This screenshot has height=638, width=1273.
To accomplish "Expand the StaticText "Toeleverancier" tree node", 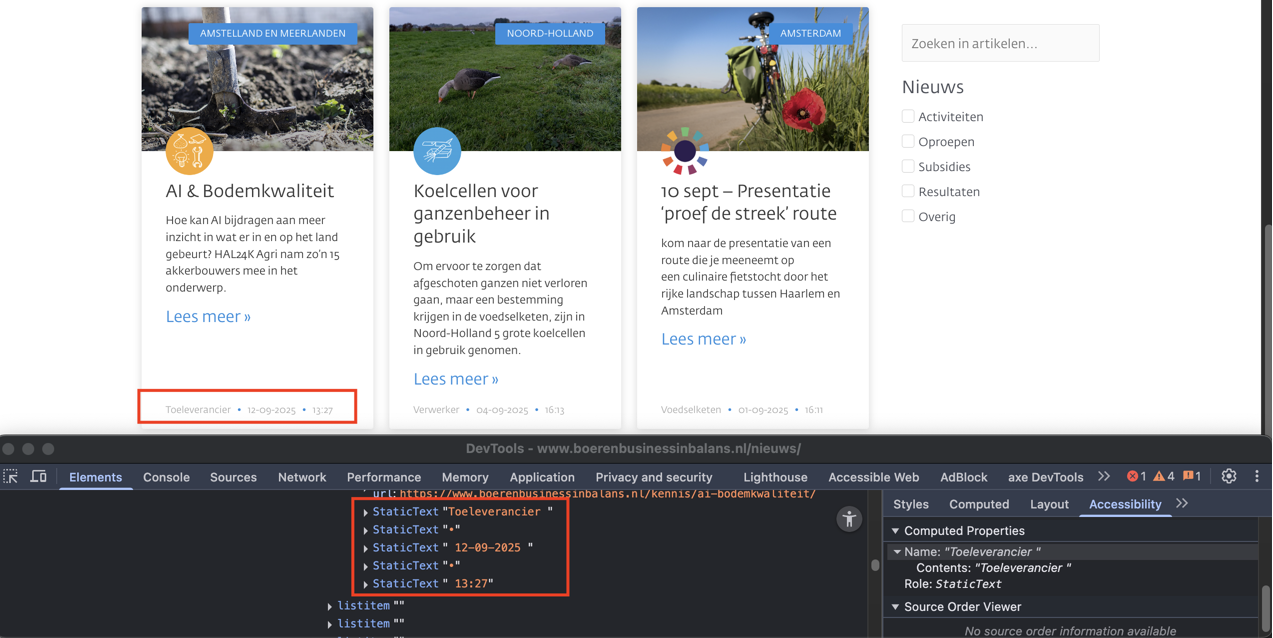I will tap(366, 512).
